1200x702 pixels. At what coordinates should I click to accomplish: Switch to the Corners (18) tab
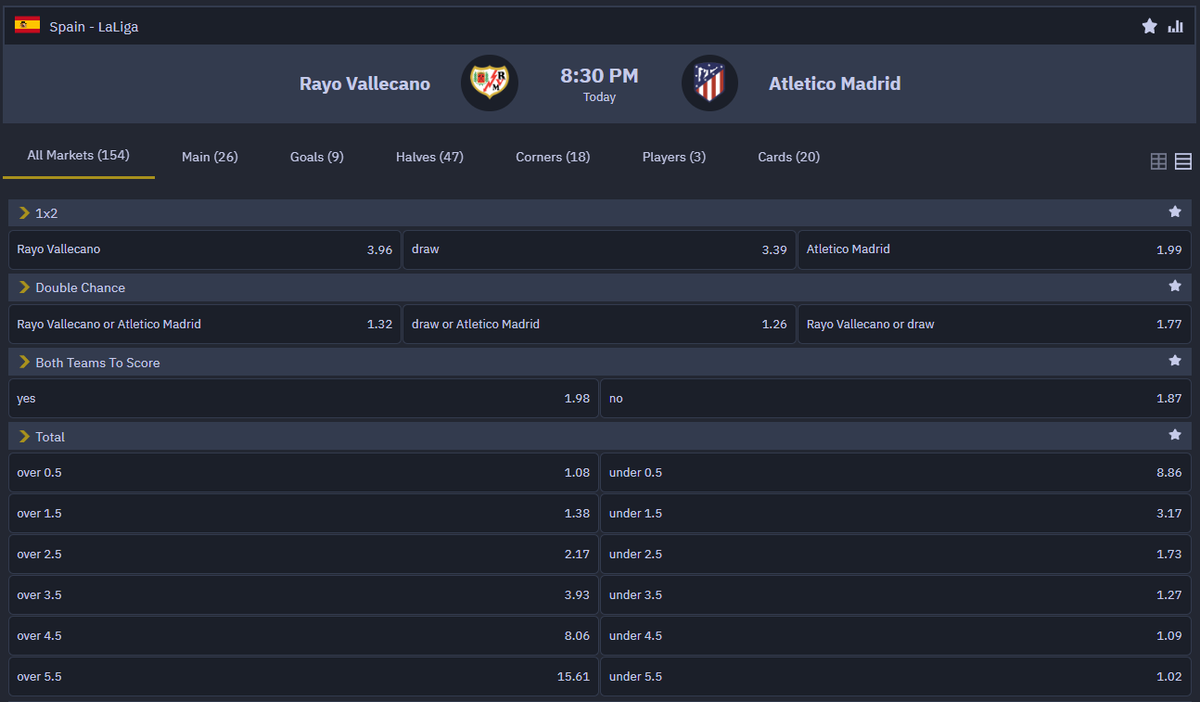point(553,157)
